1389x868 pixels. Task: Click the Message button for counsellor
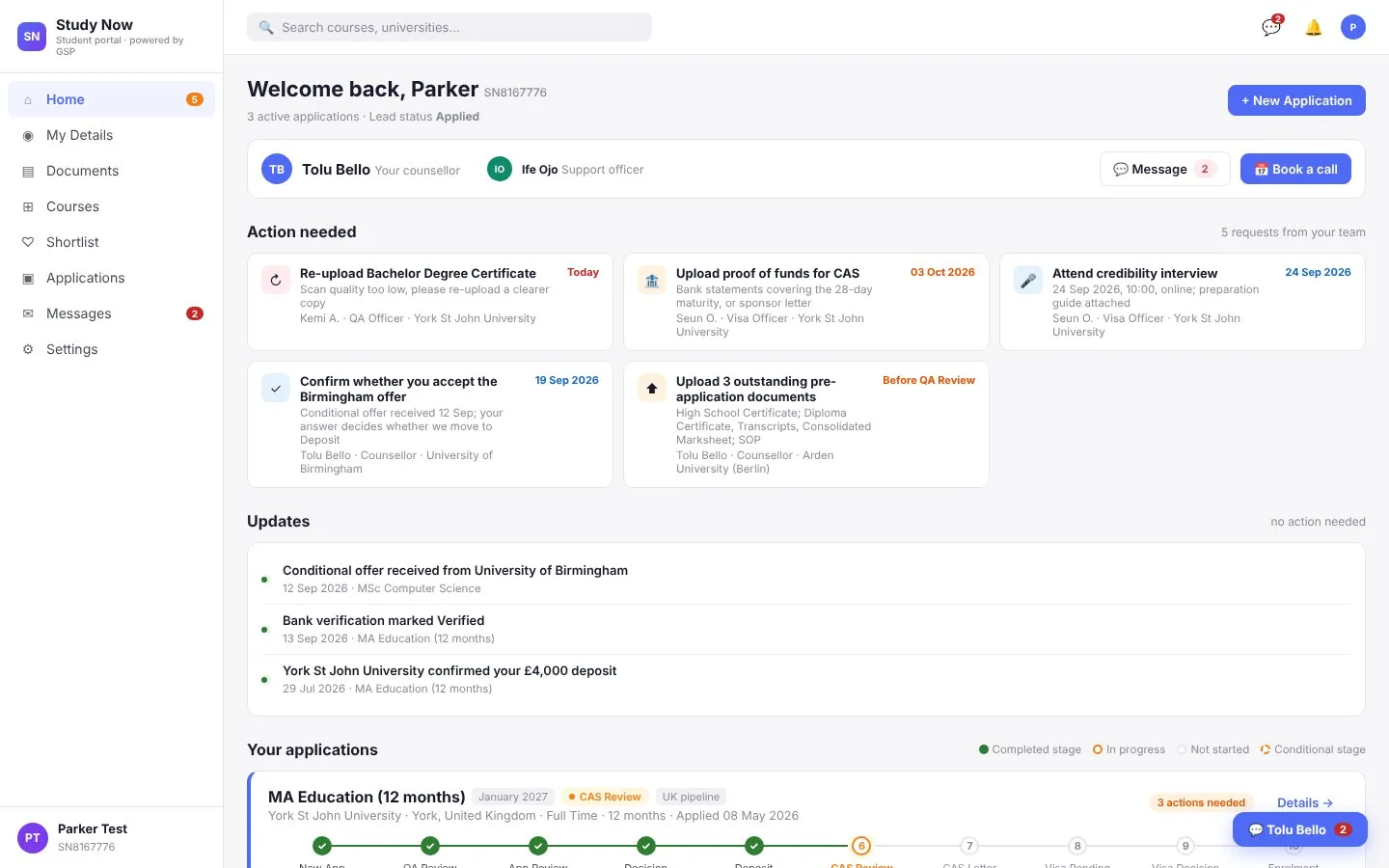coord(1164,169)
